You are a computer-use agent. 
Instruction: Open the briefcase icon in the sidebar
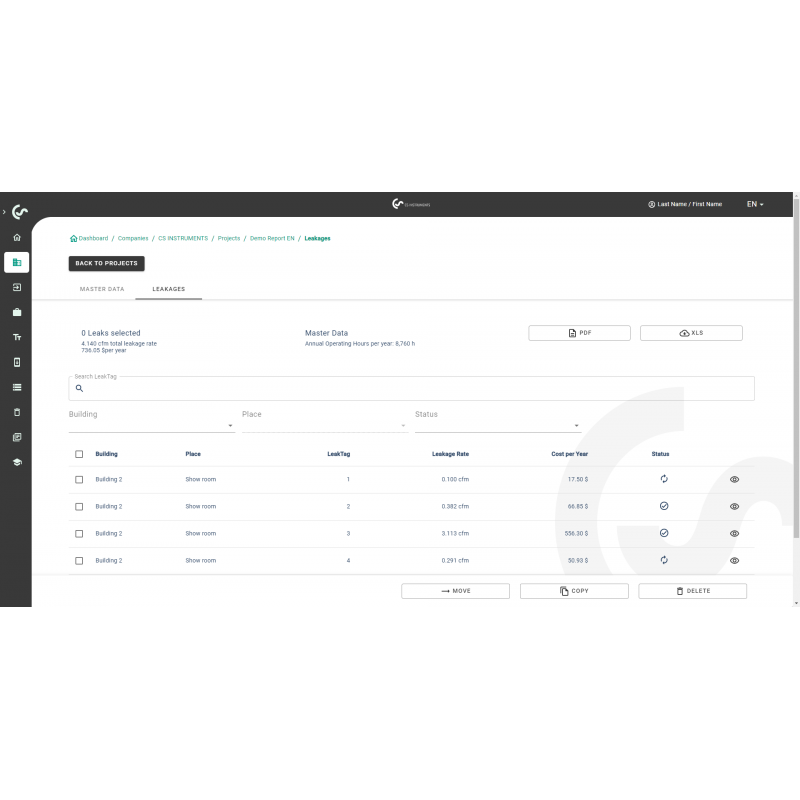click(16, 312)
